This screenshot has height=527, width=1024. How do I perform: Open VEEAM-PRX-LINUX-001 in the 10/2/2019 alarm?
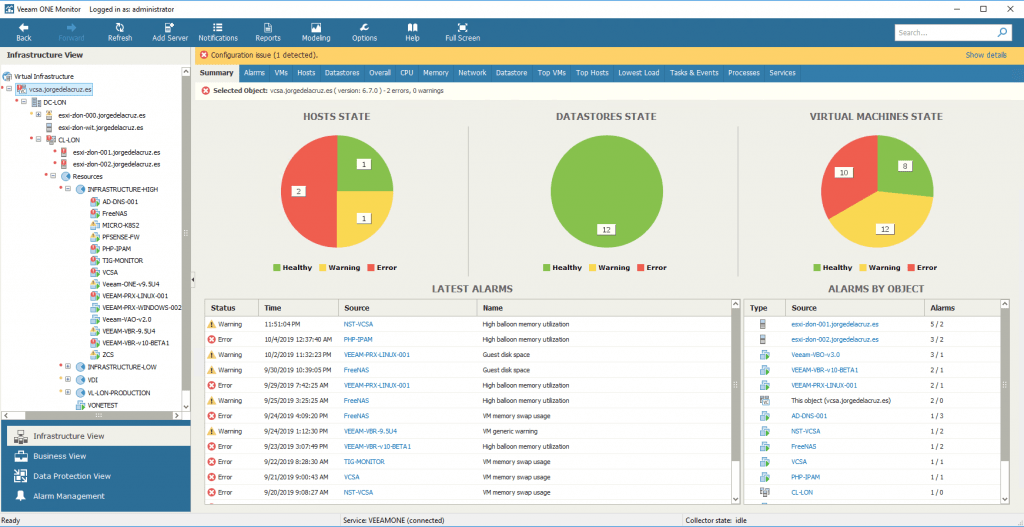pos(377,355)
